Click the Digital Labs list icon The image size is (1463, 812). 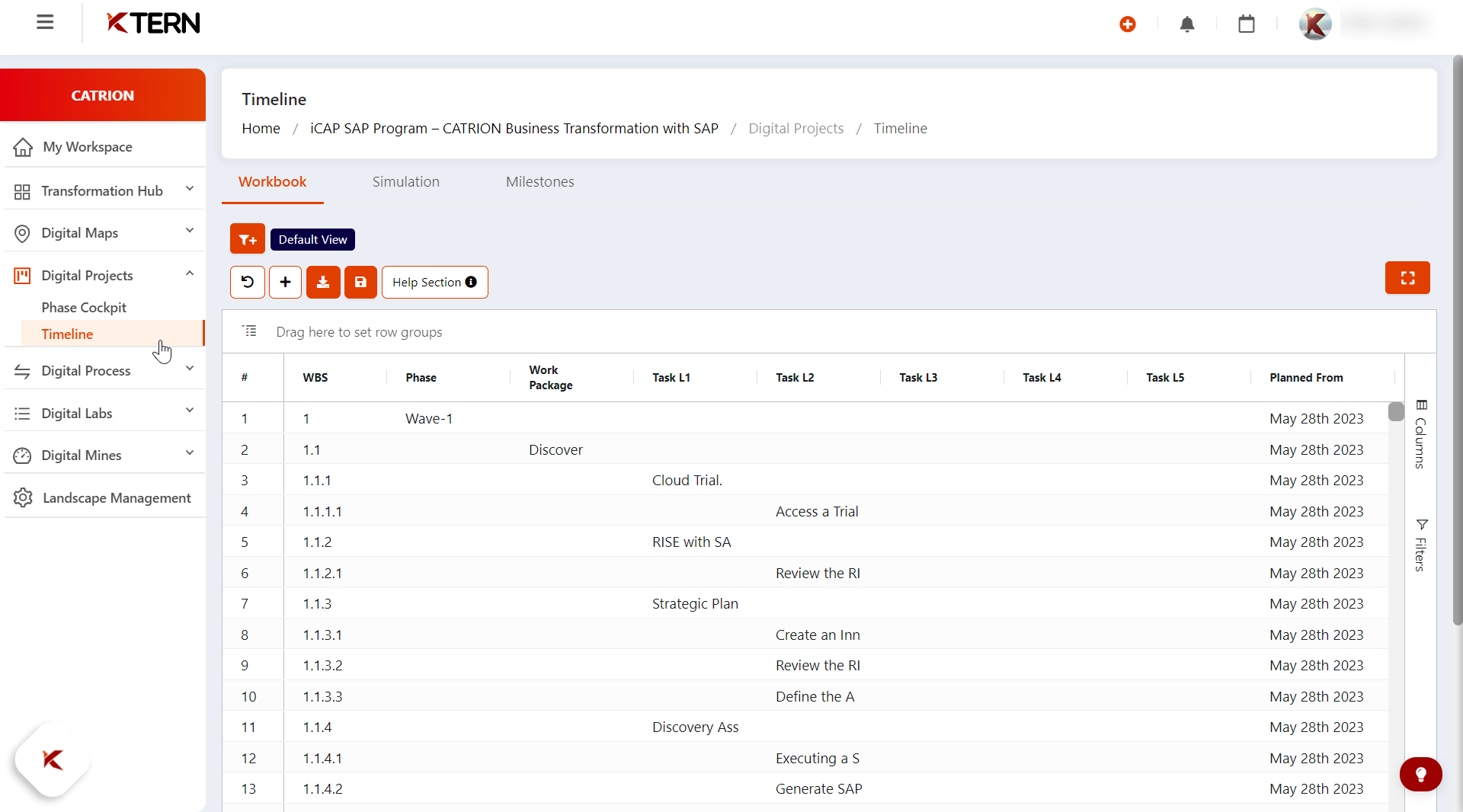[22, 414]
